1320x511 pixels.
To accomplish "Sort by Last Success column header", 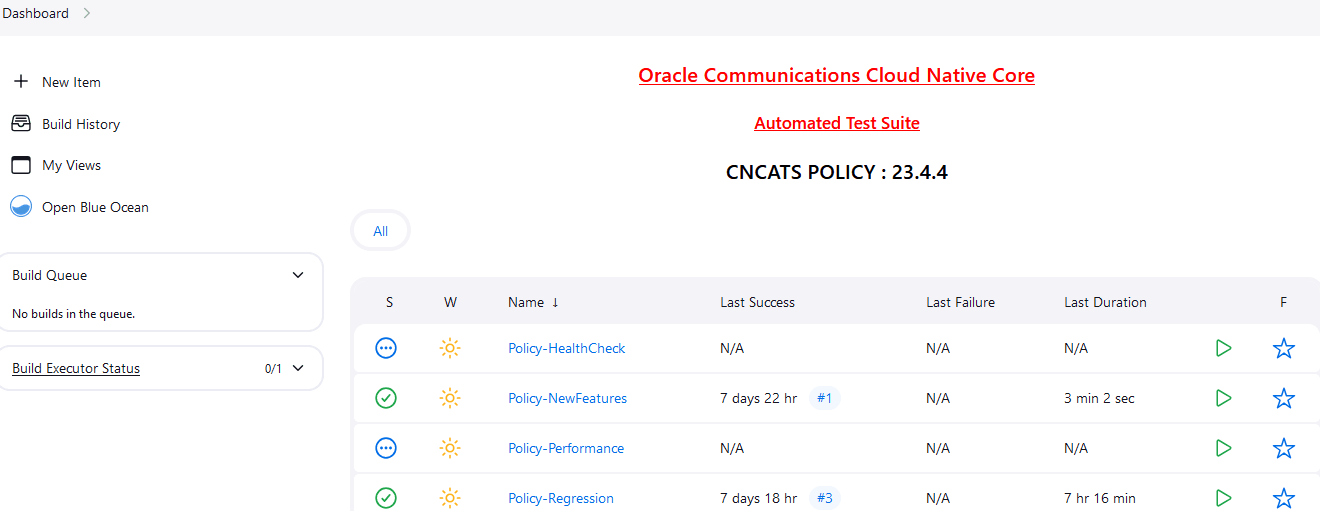I will tap(757, 302).
